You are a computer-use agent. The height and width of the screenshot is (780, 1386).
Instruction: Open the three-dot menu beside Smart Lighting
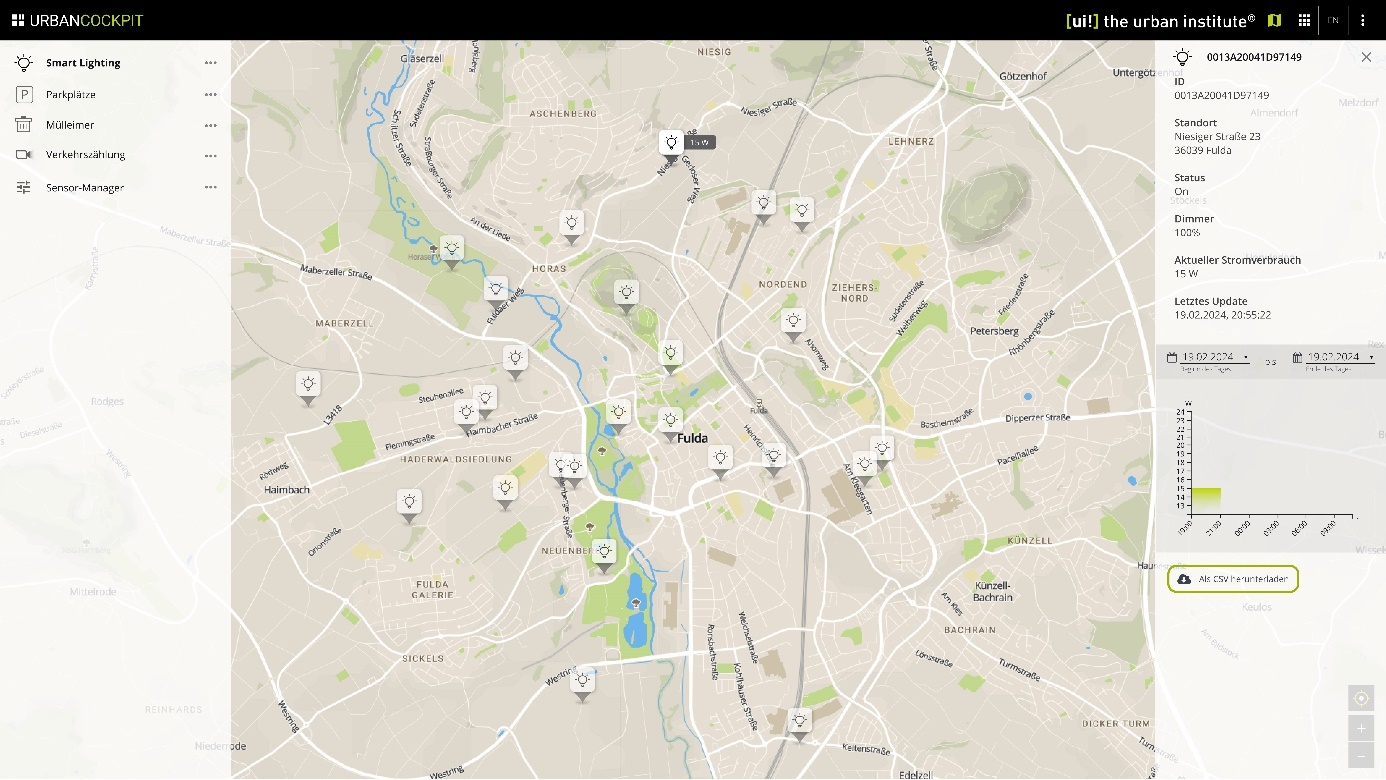pyautogui.click(x=210, y=63)
